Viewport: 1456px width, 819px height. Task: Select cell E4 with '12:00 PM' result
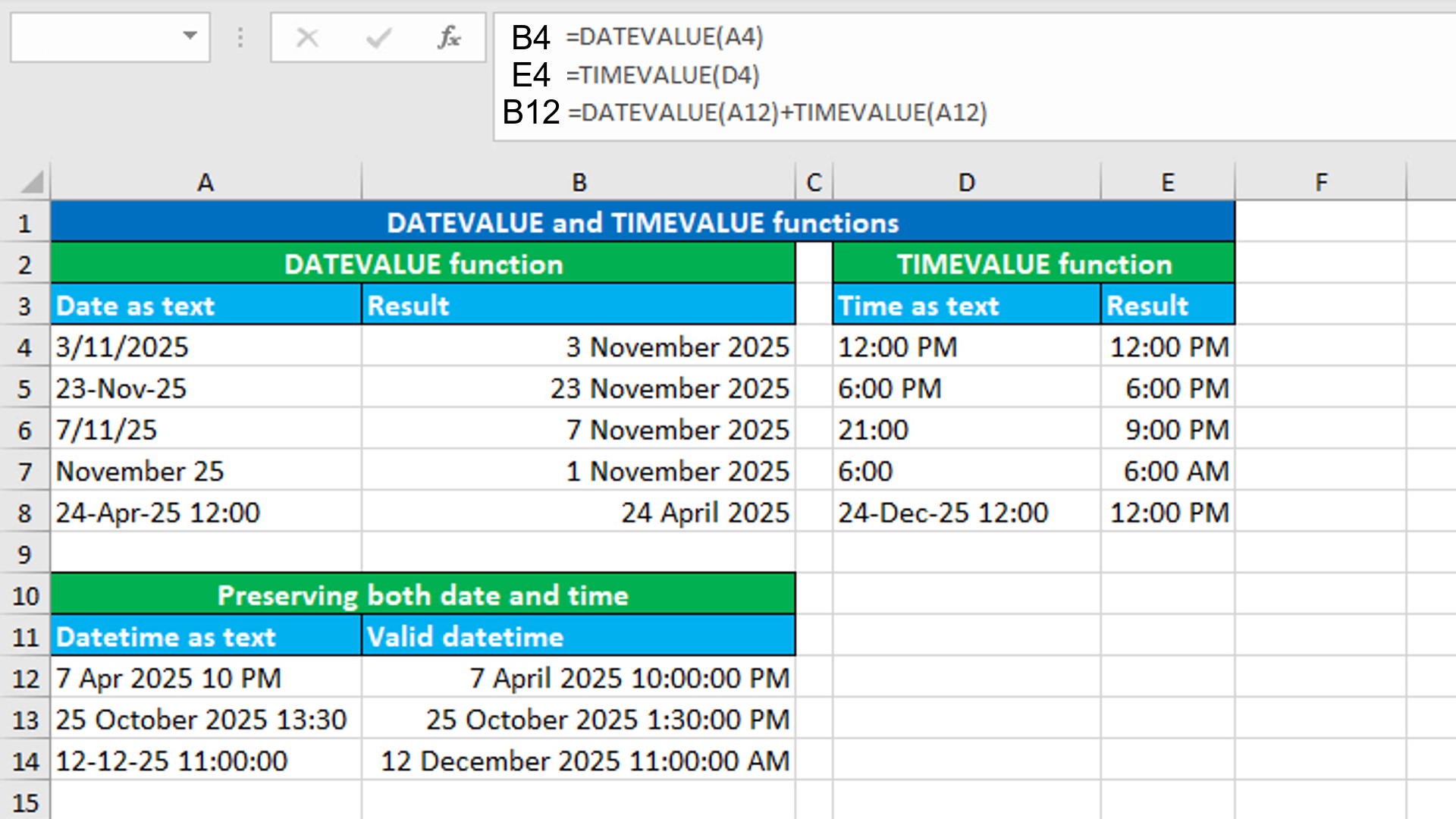(1168, 347)
